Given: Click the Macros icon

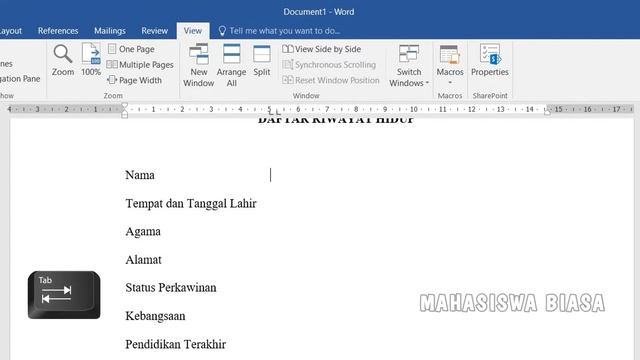Looking at the screenshot, I should pyautogui.click(x=450, y=55).
